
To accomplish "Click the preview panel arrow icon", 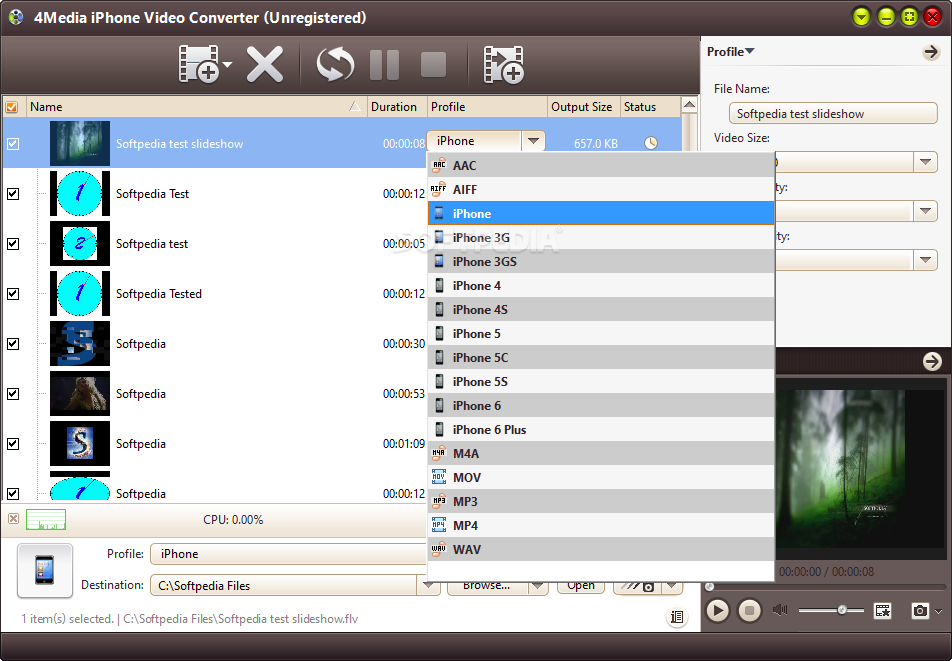I will (932, 362).
